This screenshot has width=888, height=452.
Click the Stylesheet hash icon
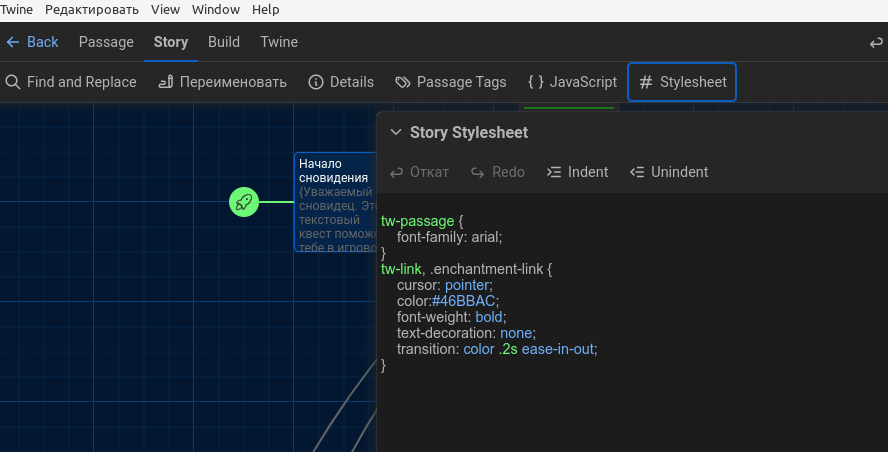click(646, 82)
